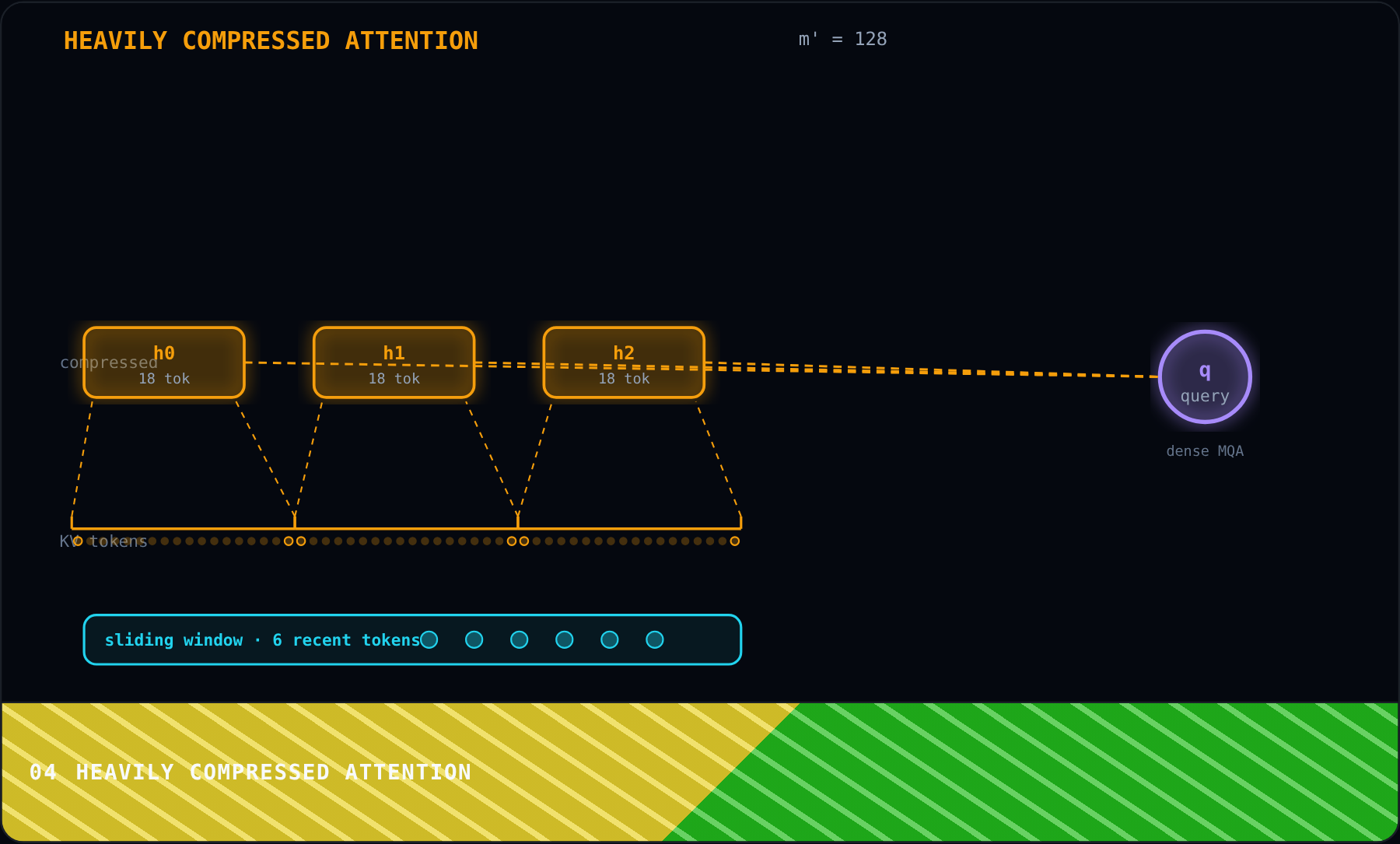The image size is (1400, 844).
Task: Click the 'dense MQA' label
Action: [1205, 451]
